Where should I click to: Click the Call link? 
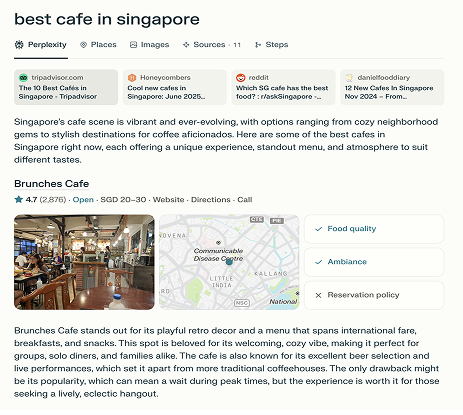pos(245,200)
